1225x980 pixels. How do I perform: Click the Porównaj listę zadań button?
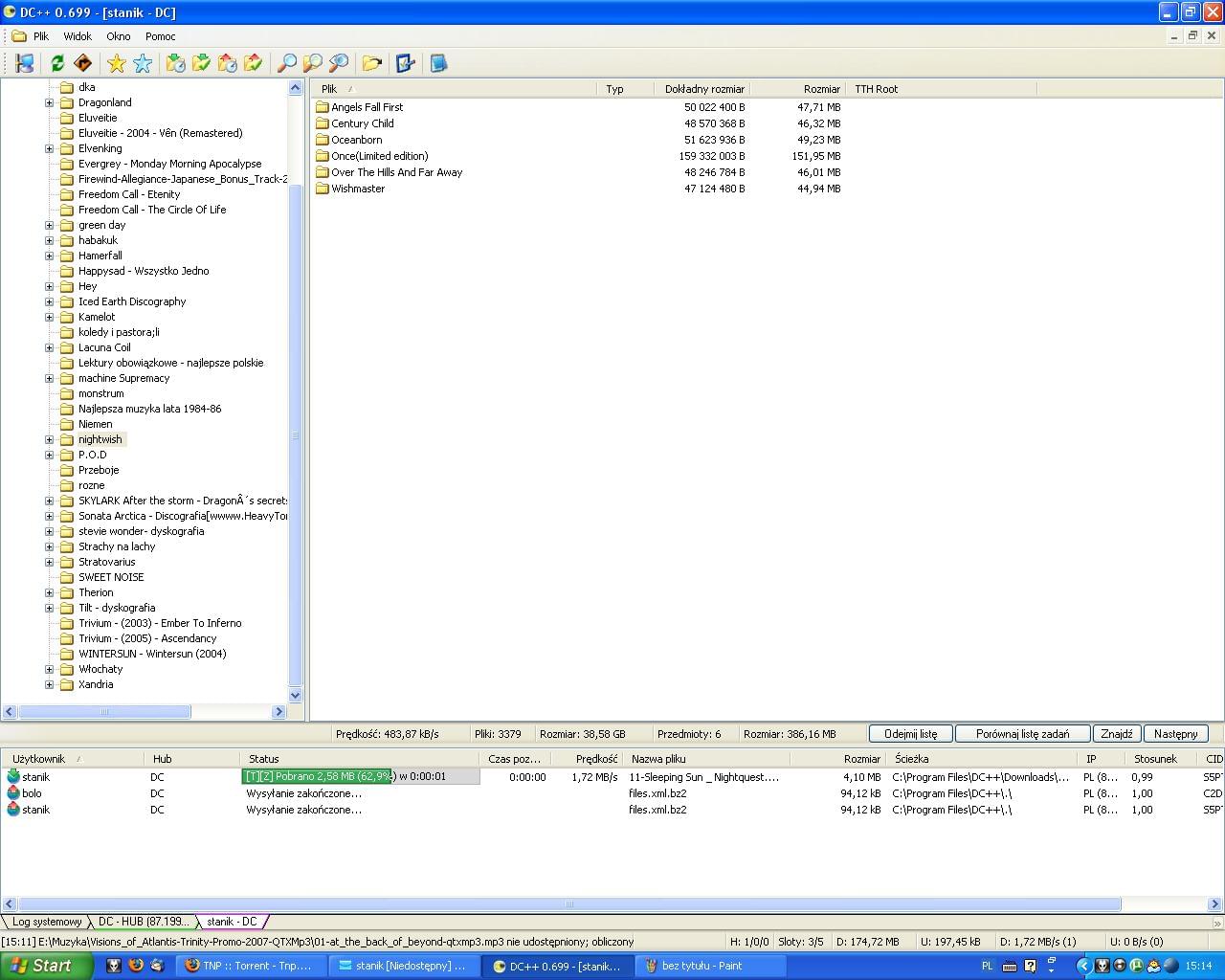coord(1022,734)
